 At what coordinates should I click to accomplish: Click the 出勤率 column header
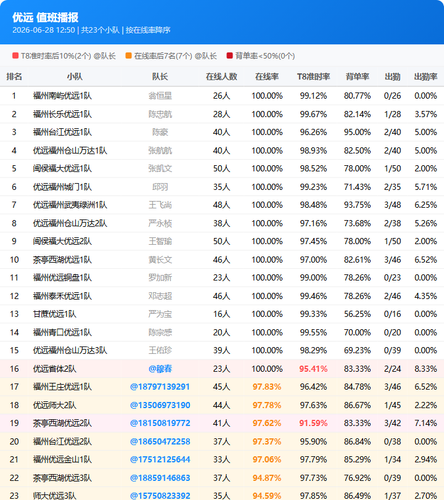pos(426,77)
